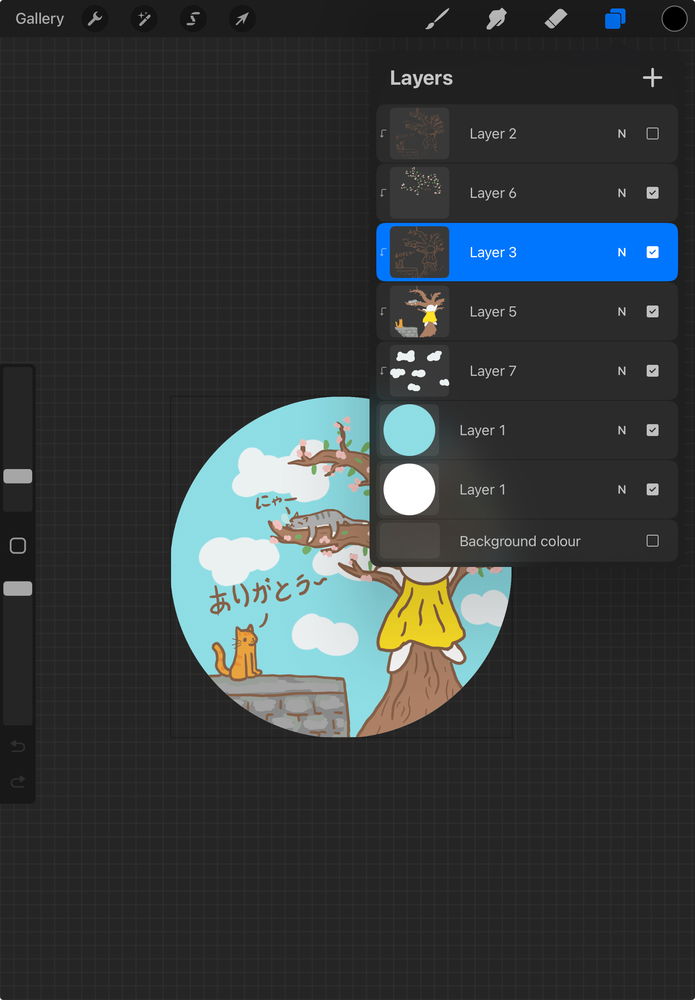Select the Smudge tool
The width and height of the screenshot is (695, 1000).
click(x=495, y=19)
